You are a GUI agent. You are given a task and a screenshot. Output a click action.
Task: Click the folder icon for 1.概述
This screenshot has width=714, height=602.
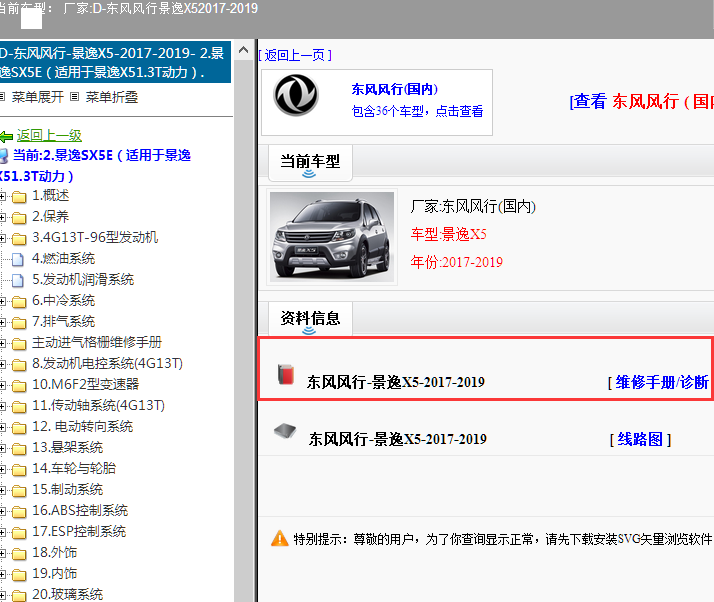(19, 197)
